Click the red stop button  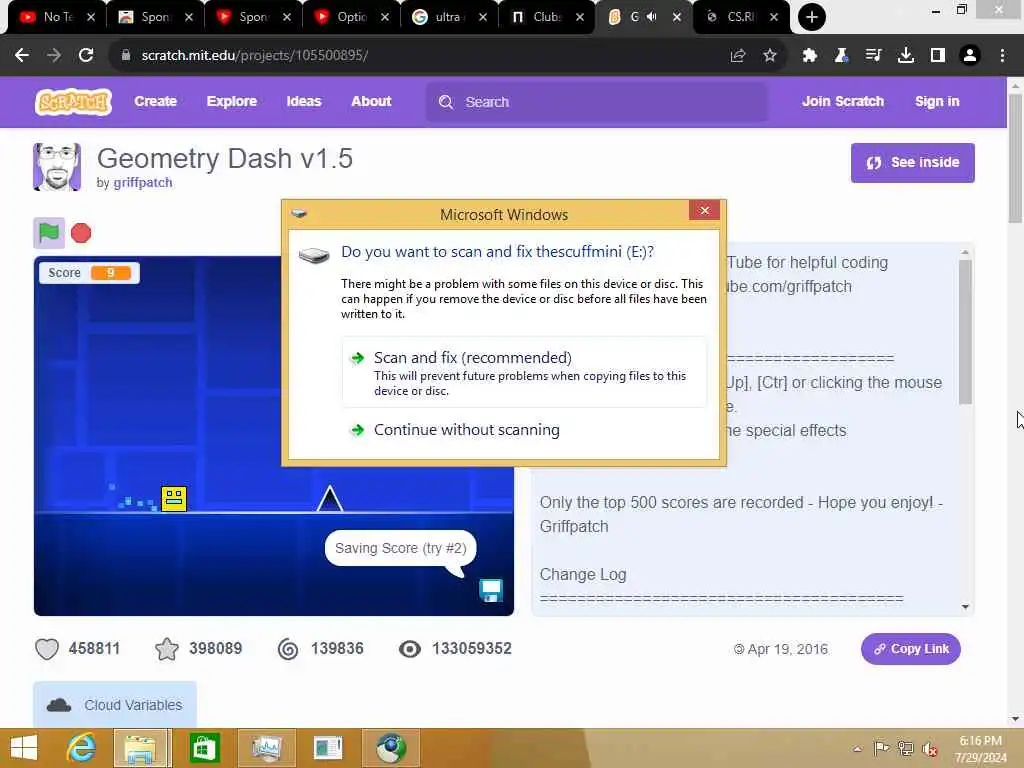(81, 233)
